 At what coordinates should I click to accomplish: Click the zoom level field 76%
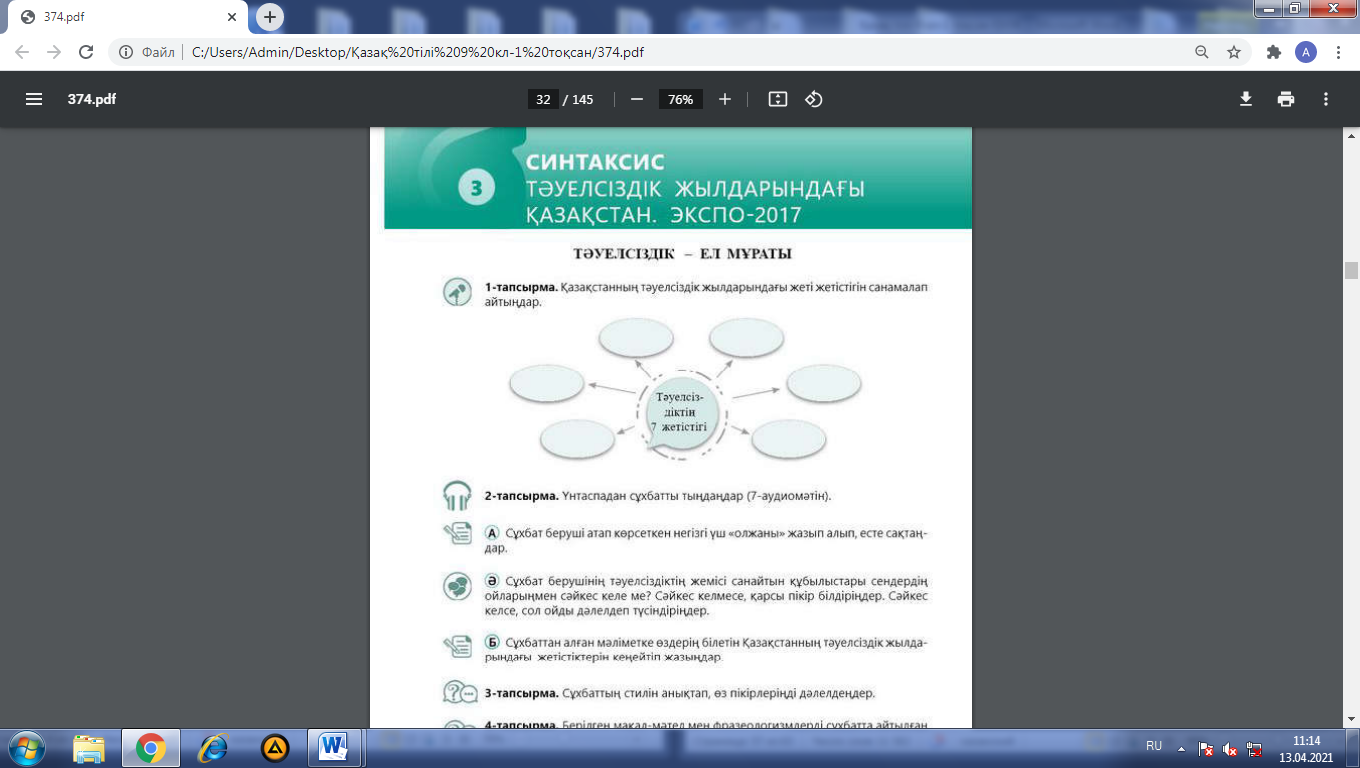tap(680, 99)
